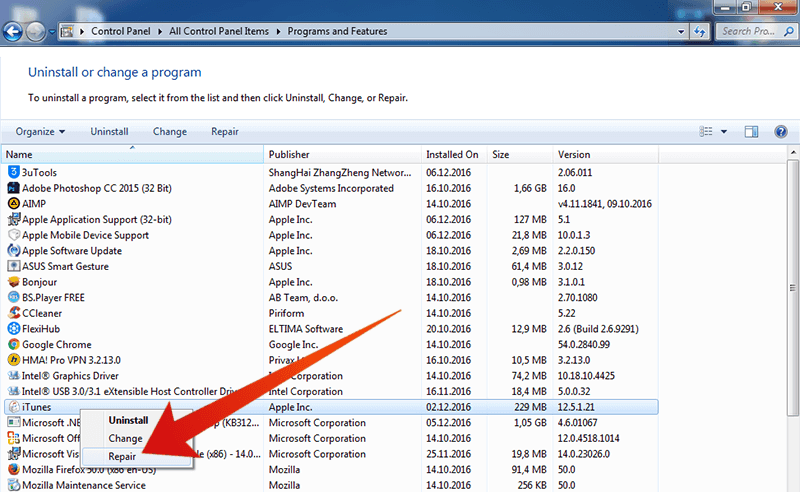Image resolution: width=800 pixels, height=492 pixels.
Task: Show the preview pane using toolbar icon
Action: (x=751, y=131)
